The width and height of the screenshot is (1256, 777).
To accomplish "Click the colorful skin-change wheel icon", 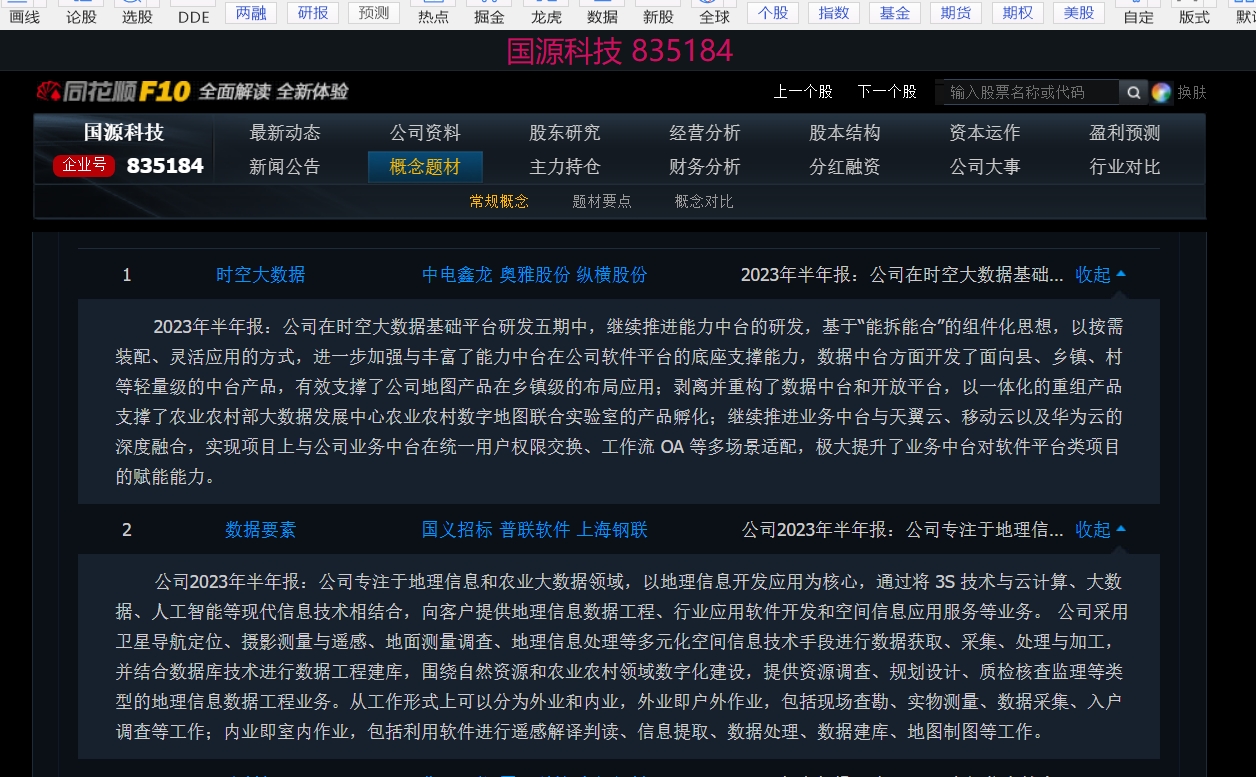I will coord(1161,92).
